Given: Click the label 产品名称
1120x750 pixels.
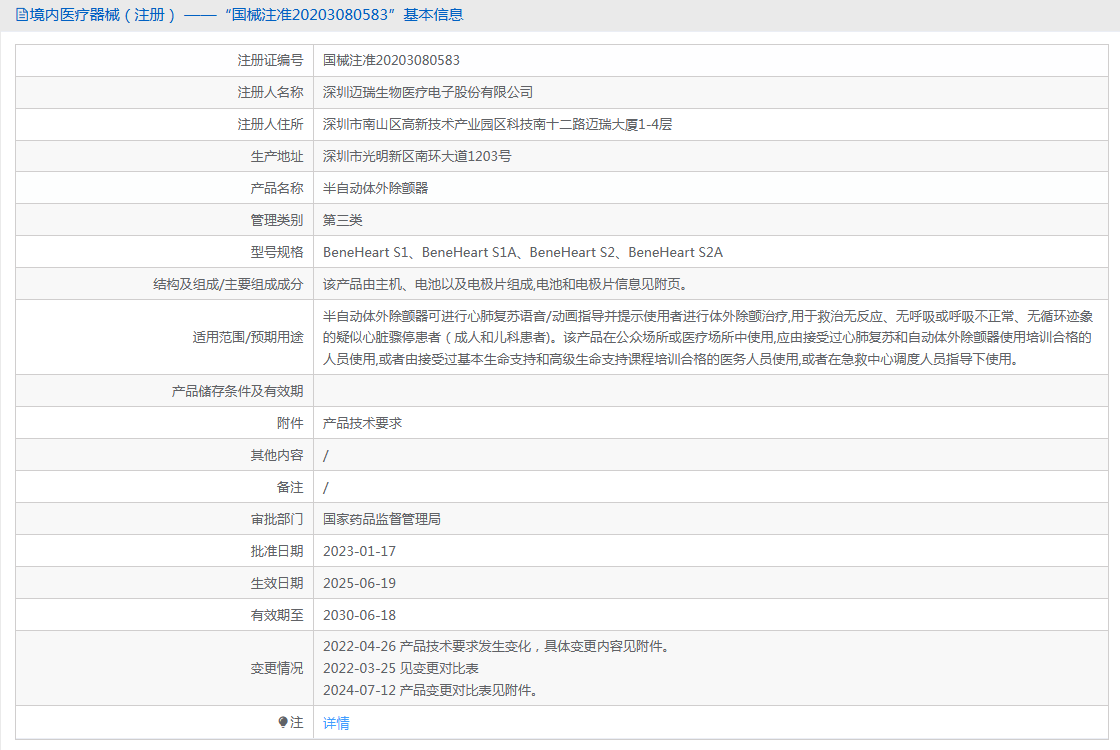Looking at the screenshot, I should click(x=277, y=188).
